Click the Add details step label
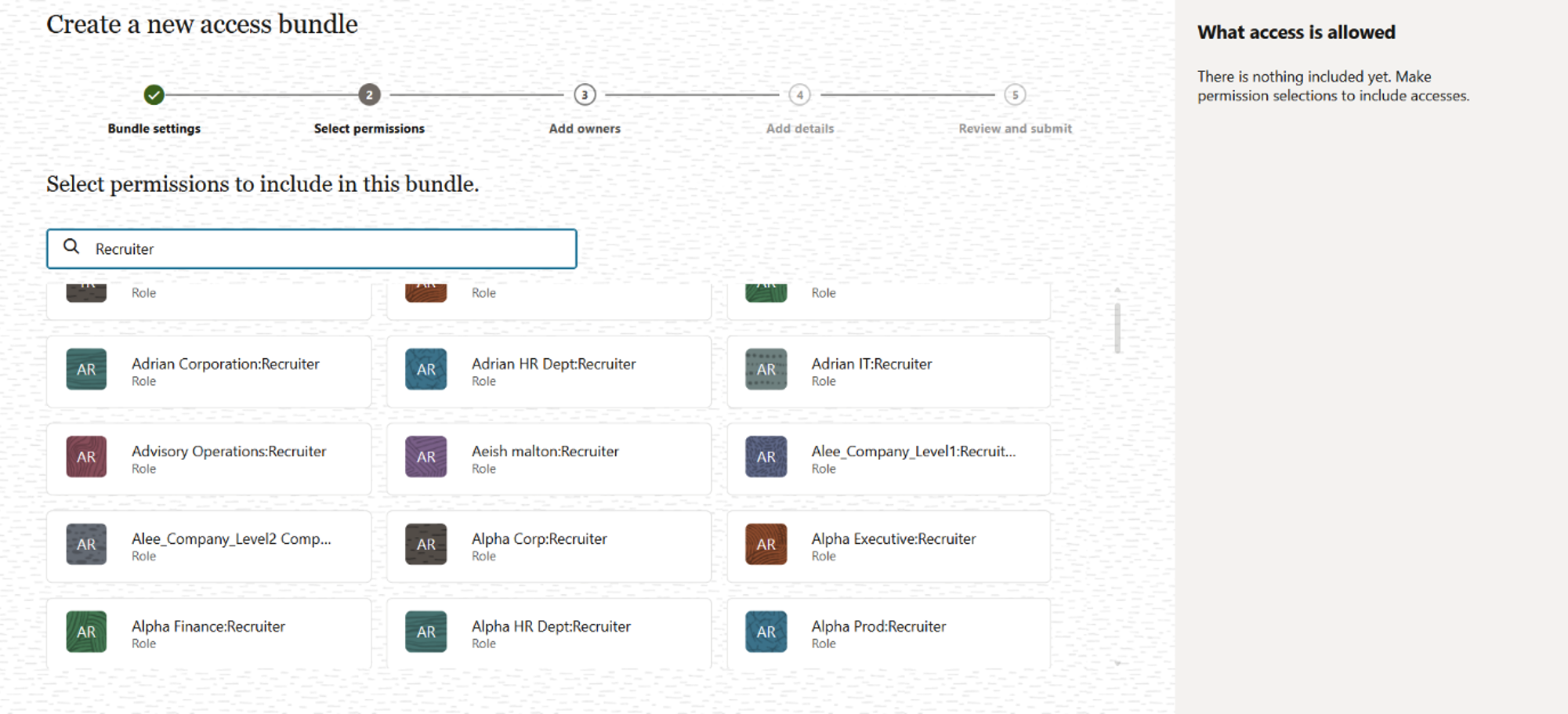 [799, 128]
